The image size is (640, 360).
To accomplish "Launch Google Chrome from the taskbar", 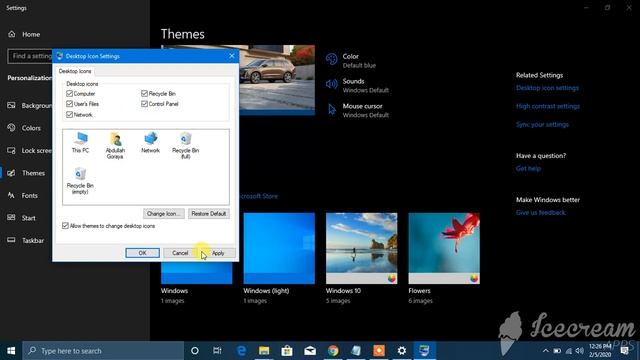I will (x=333, y=351).
